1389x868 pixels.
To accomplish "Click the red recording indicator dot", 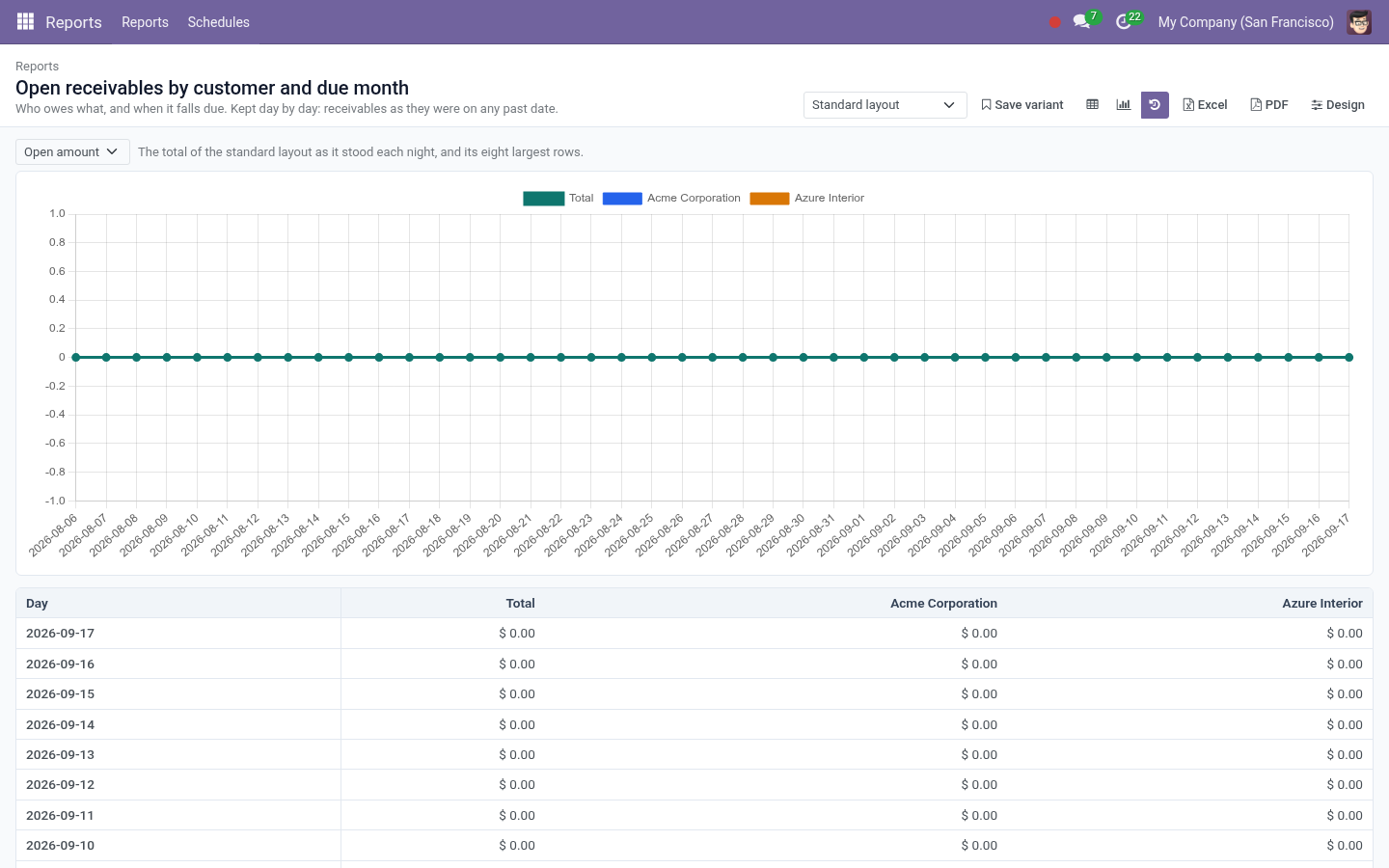I will (1054, 22).
